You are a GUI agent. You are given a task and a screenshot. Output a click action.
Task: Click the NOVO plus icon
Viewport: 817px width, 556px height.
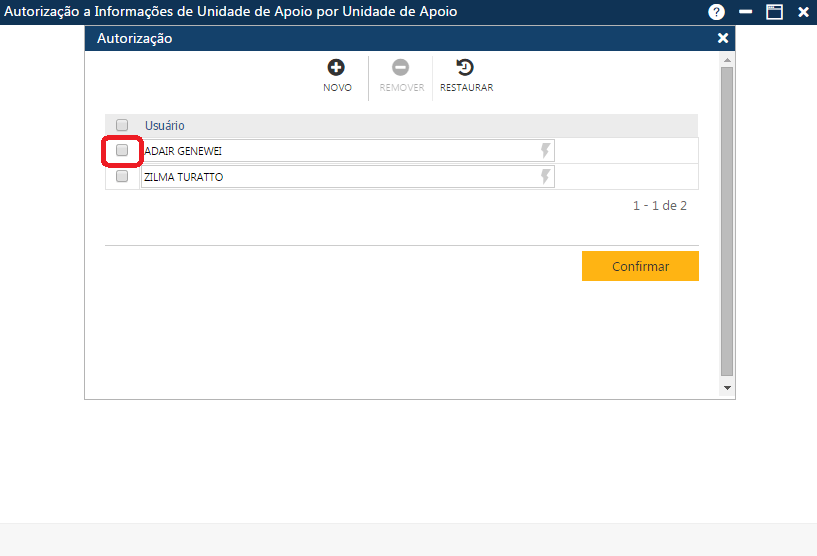[336, 68]
